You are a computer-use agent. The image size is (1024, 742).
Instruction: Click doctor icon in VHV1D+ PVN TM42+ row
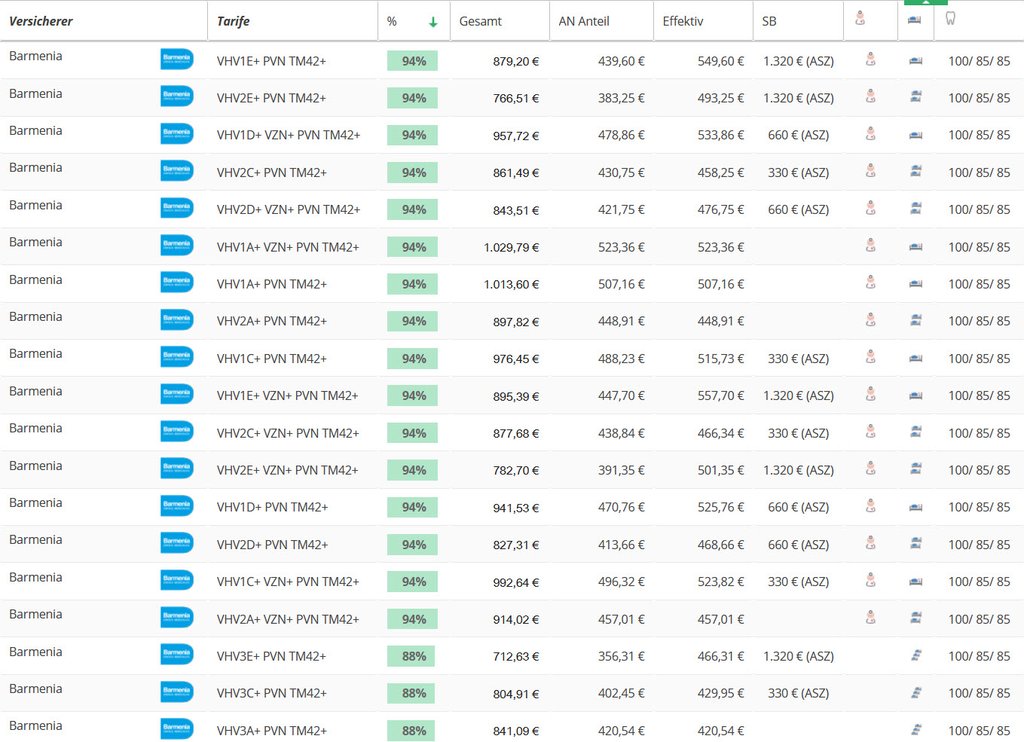[x=871, y=507]
